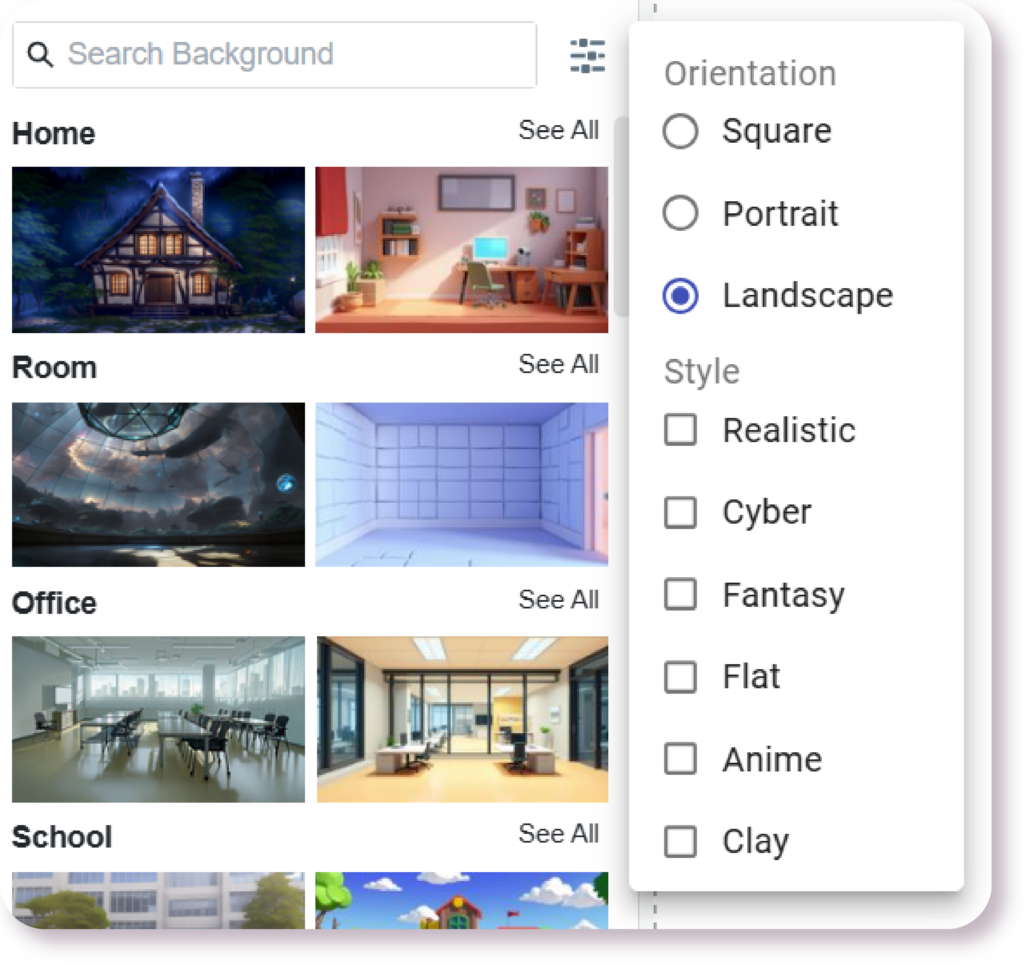Image resolution: width=1024 pixels, height=969 pixels.
Task: Choose the glass dome room background
Action: (x=158, y=484)
